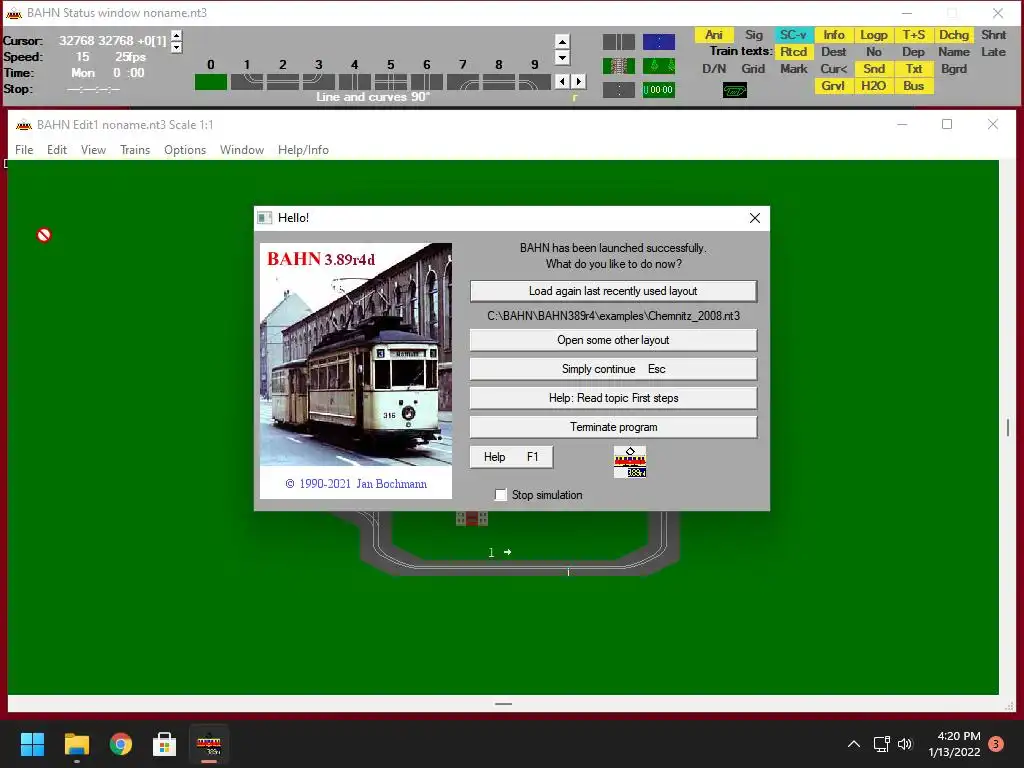Toggle the Bus option
Image resolution: width=1024 pixels, height=768 pixels.
pos(914,86)
